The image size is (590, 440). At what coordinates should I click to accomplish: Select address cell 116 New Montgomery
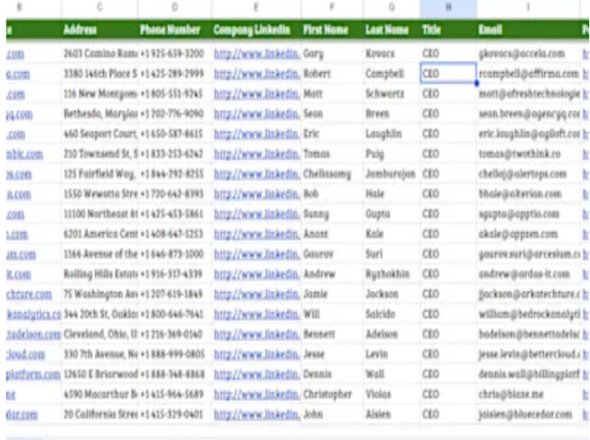[x=99, y=94]
